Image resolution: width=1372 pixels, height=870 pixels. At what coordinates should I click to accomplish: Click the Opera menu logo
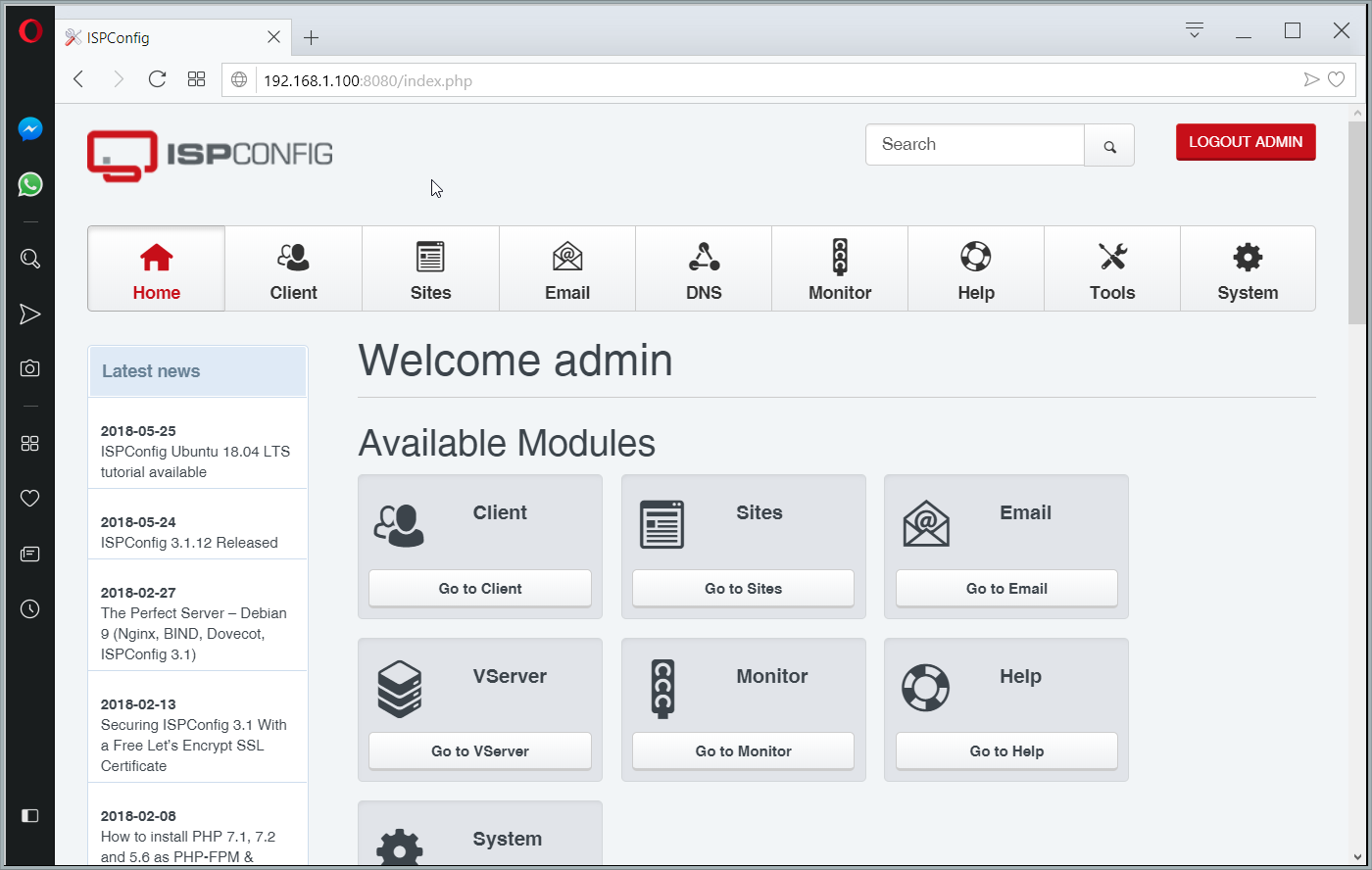29,31
